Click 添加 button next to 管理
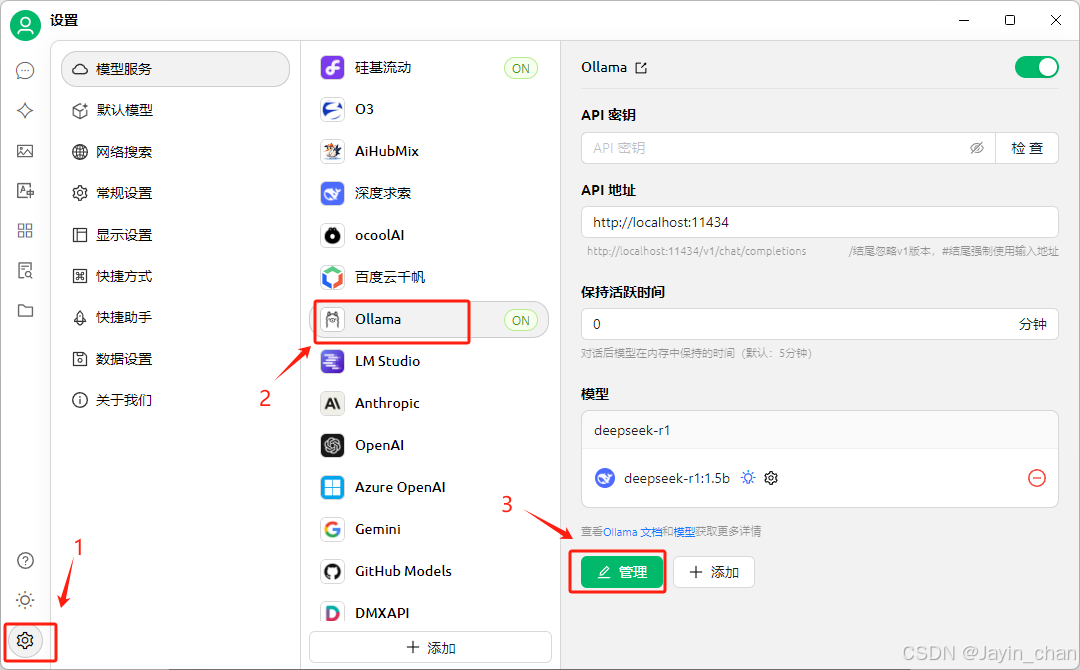Viewport: 1080px width, 670px height. click(714, 572)
